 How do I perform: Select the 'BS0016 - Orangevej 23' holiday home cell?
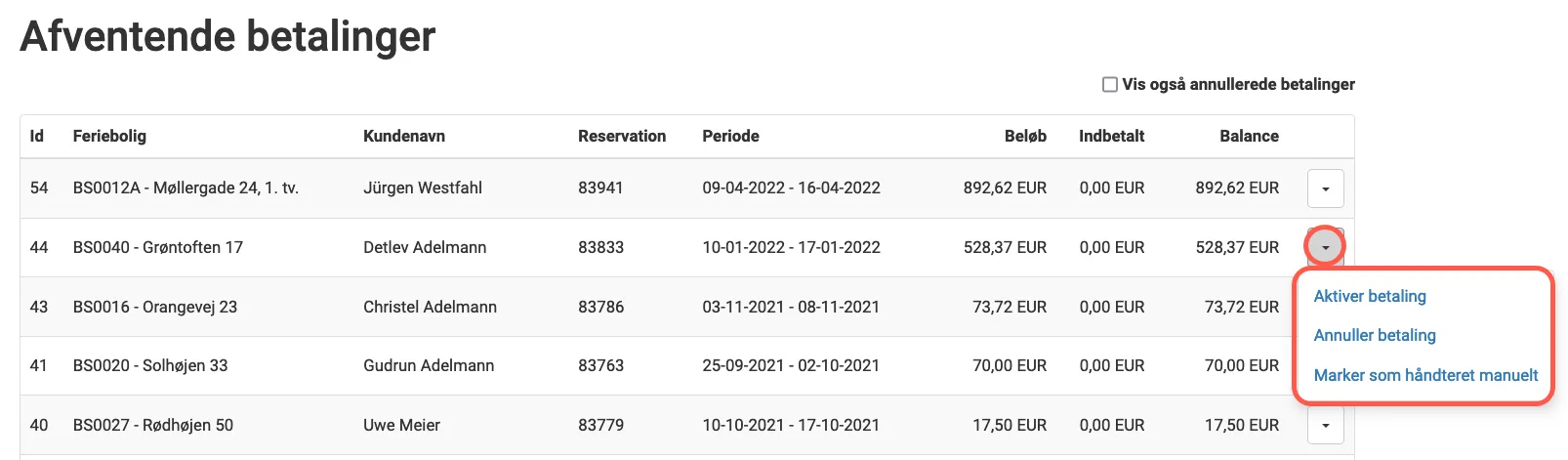pos(155,307)
